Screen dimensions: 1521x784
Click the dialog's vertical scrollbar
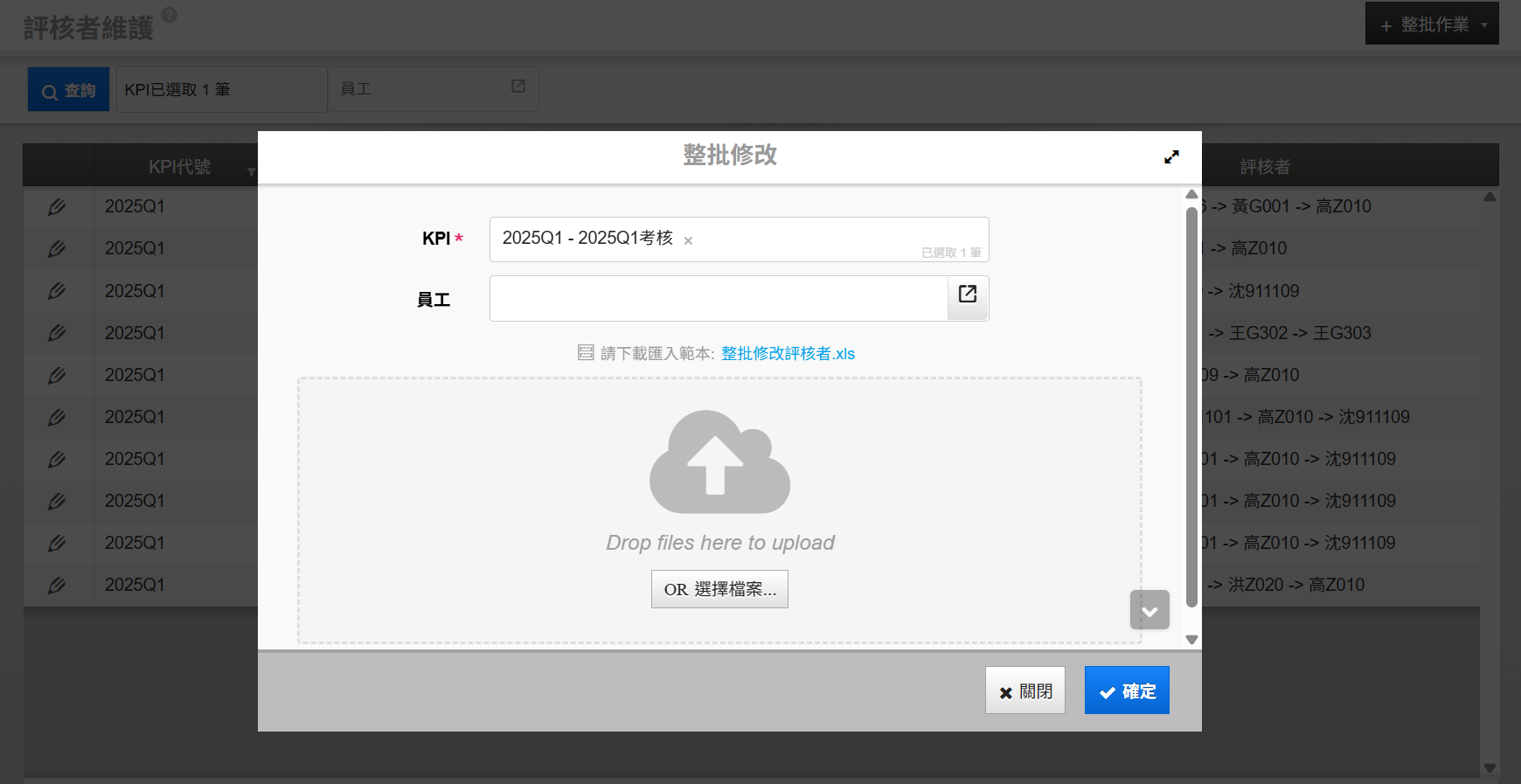click(1191, 406)
